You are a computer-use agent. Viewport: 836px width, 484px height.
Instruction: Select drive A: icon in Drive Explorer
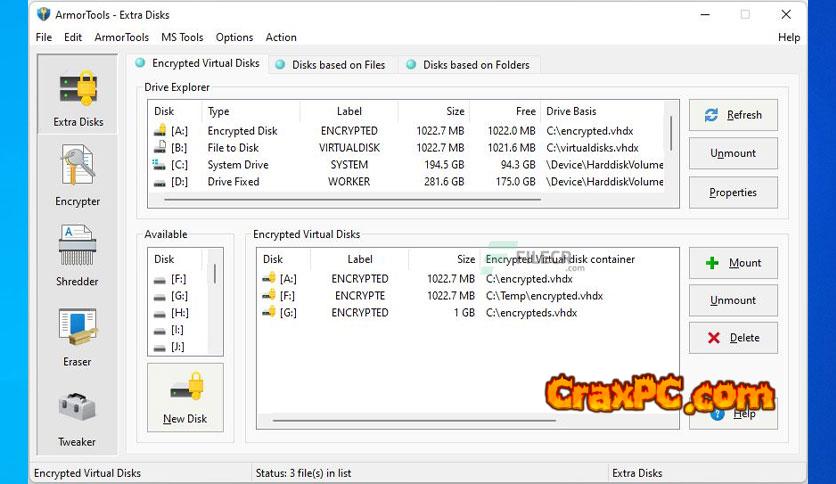pos(160,131)
